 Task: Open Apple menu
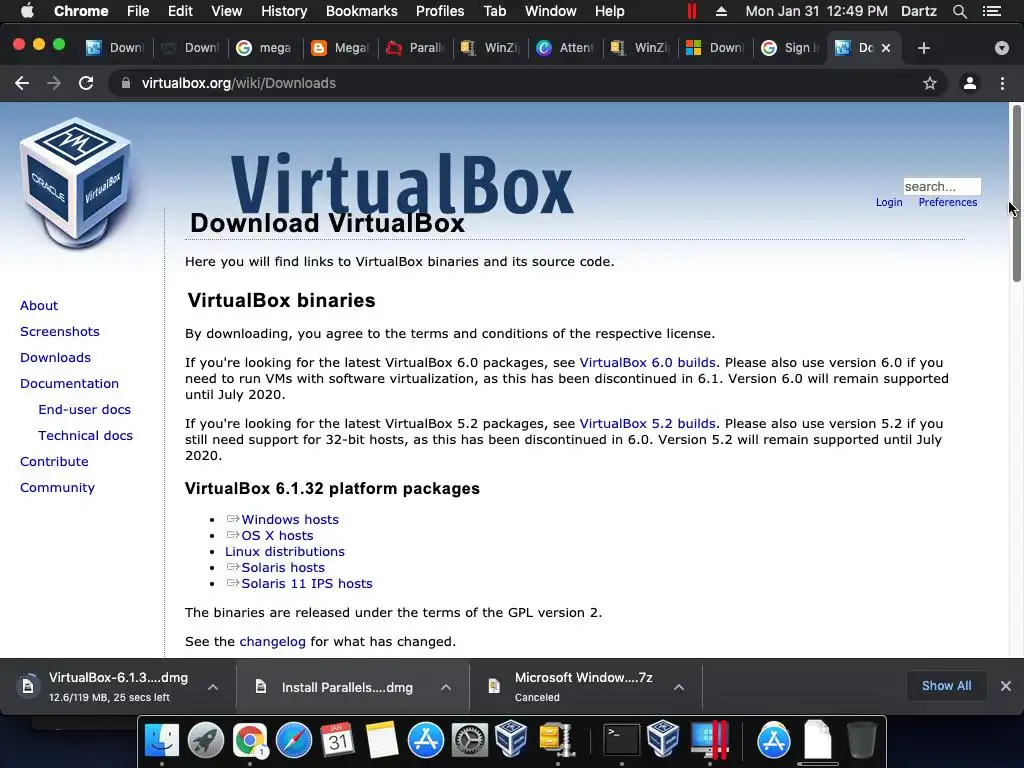27,11
